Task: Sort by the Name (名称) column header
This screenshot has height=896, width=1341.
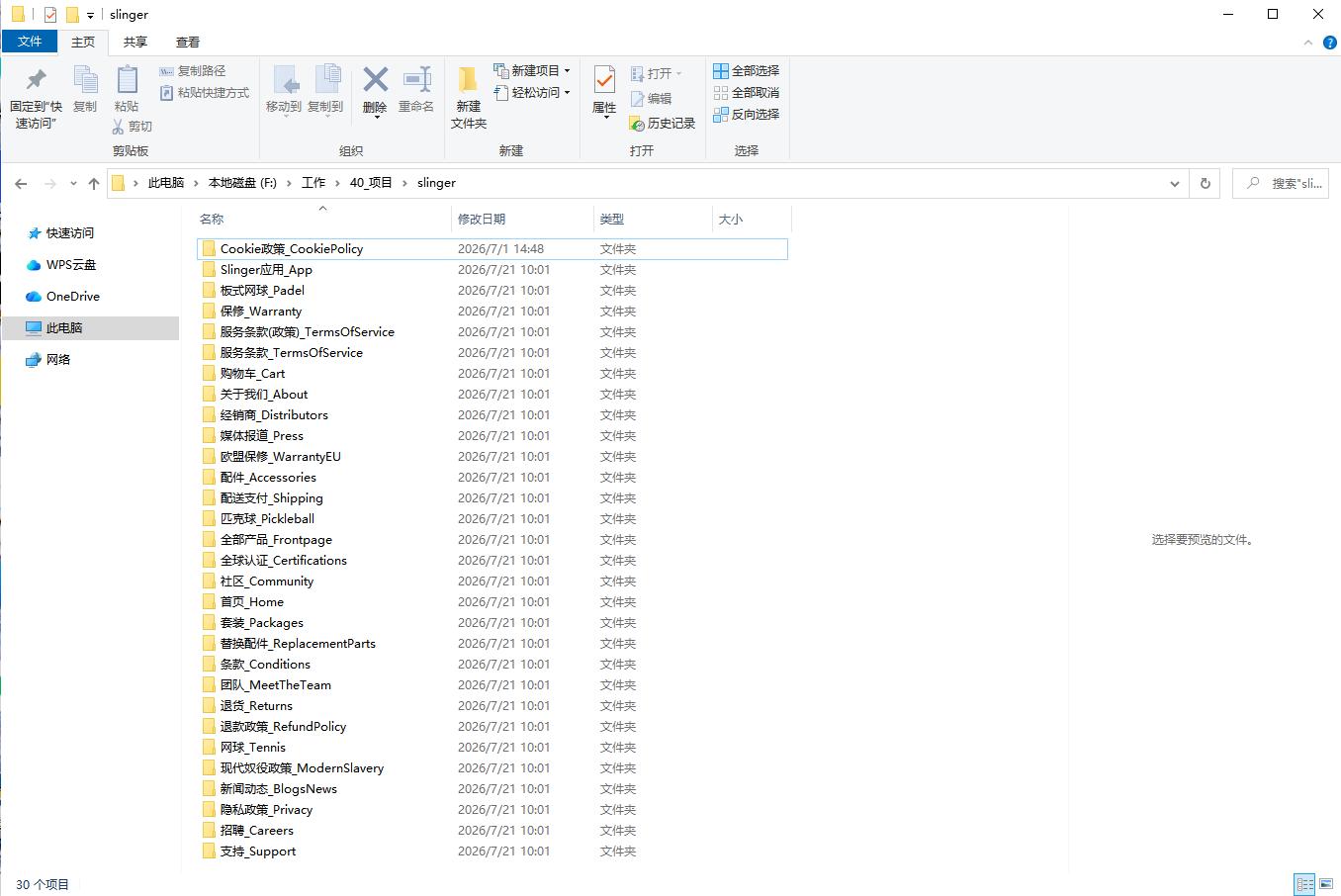Action: (x=322, y=220)
